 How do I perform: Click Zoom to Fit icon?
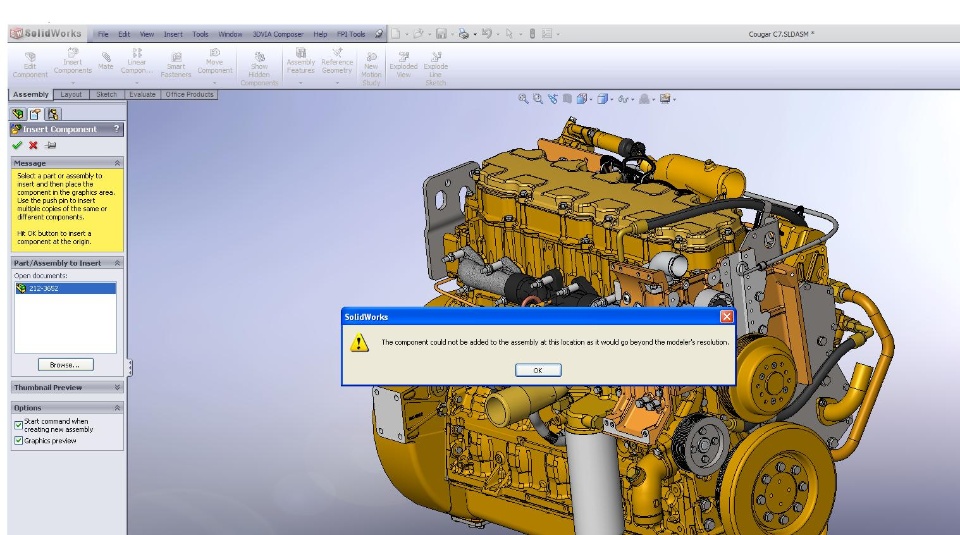click(523, 99)
